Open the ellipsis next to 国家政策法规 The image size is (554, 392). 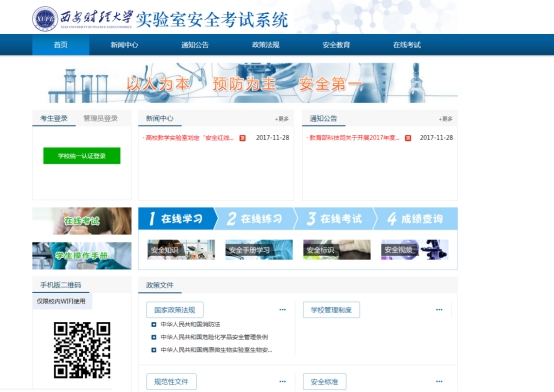pos(282,310)
